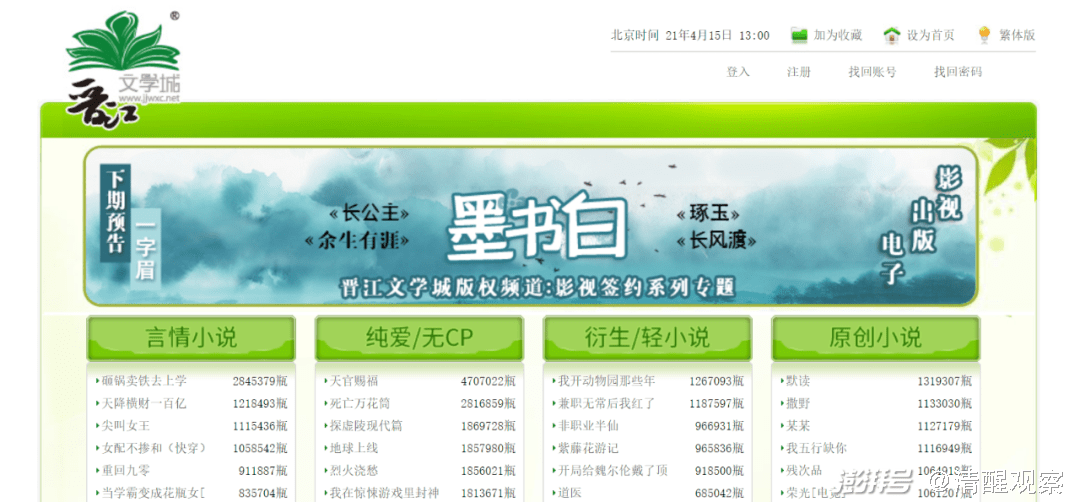Open novel 兼职无常后我红了
Image resolution: width=1080 pixels, height=502 pixels.
(x=607, y=403)
